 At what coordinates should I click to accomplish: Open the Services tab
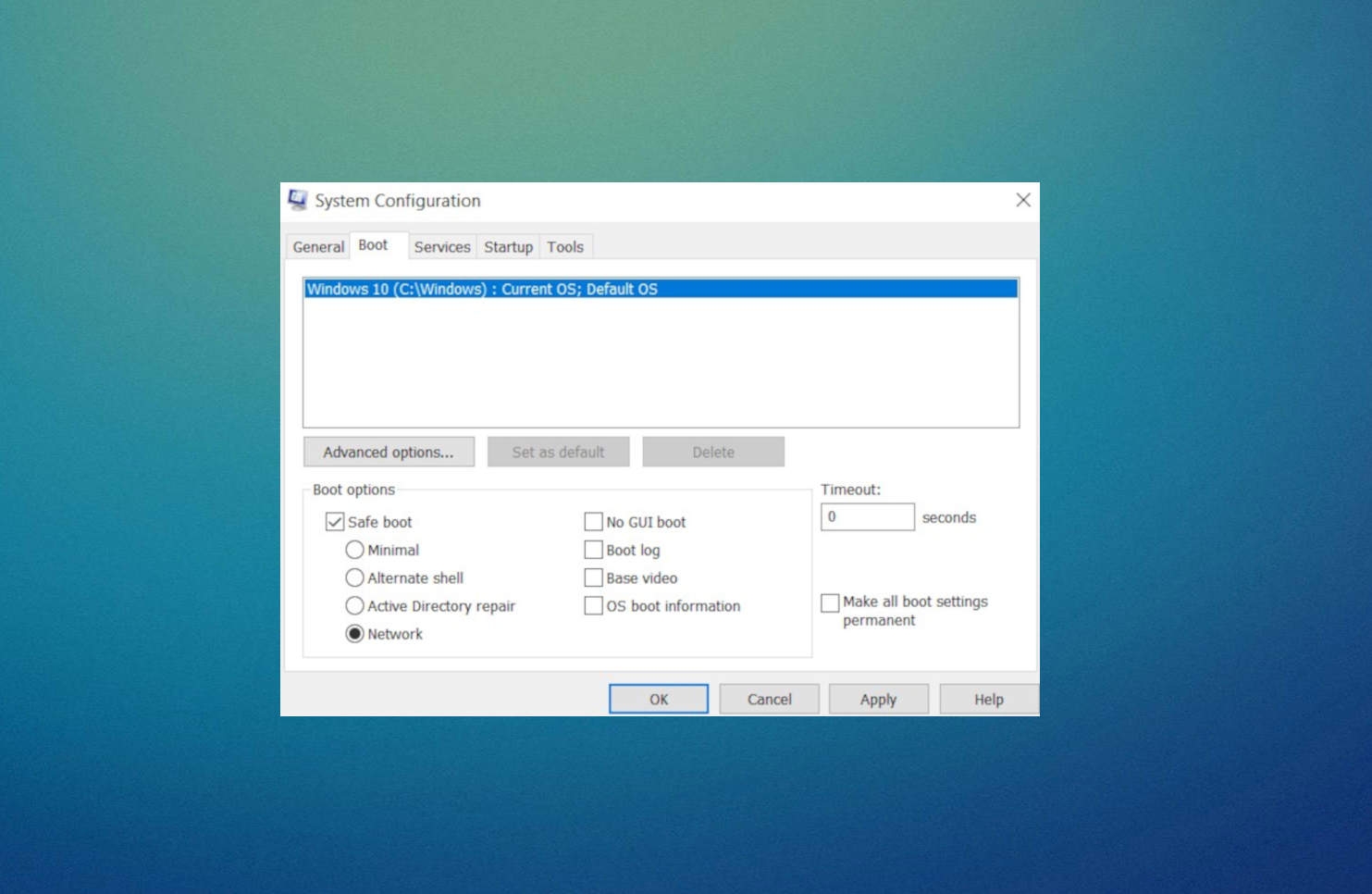(x=442, y=247)
